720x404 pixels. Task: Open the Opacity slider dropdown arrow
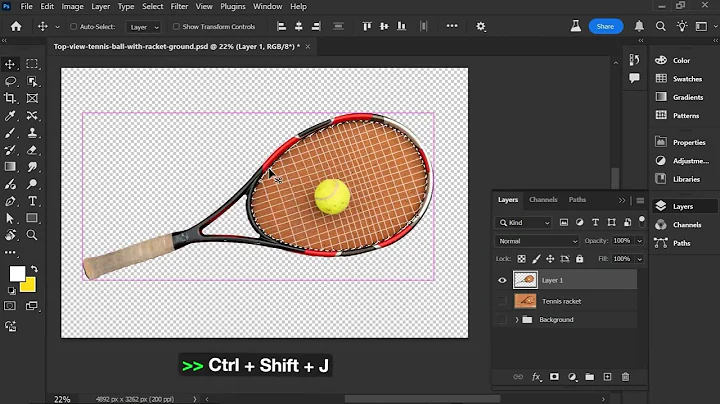point(640,241)
